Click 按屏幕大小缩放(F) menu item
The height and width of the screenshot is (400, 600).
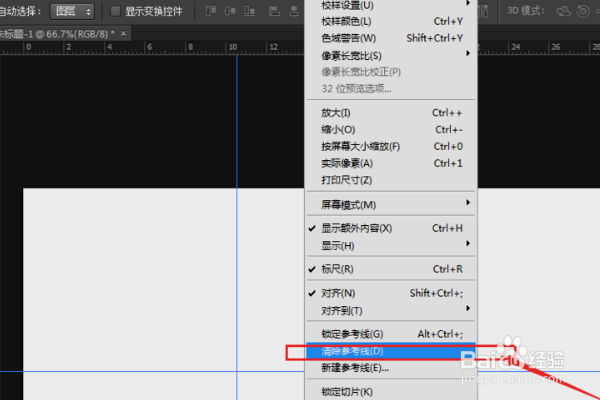(x=391, y=147)
